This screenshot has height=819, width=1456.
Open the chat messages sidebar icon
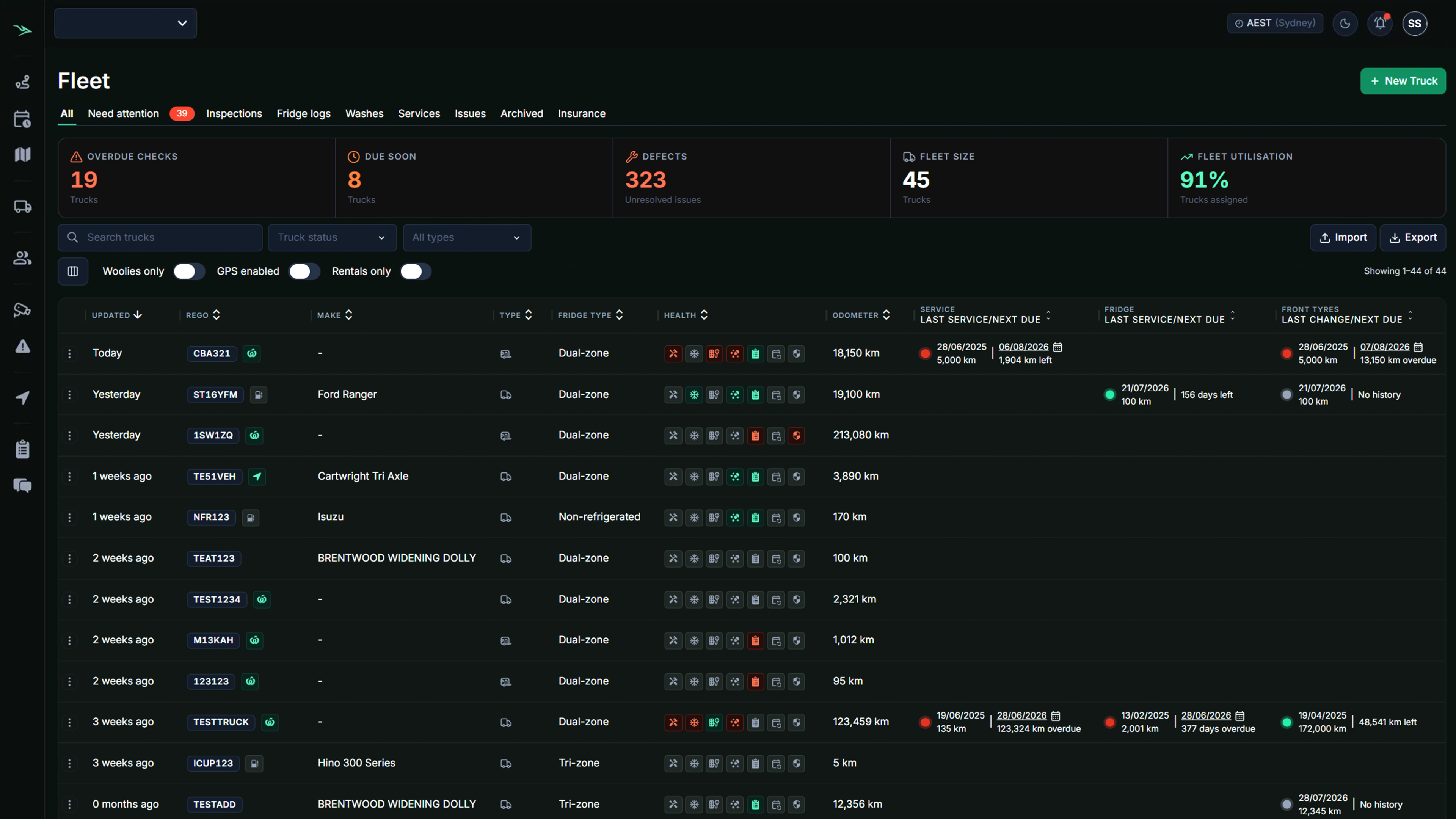(x=22, y=485)
